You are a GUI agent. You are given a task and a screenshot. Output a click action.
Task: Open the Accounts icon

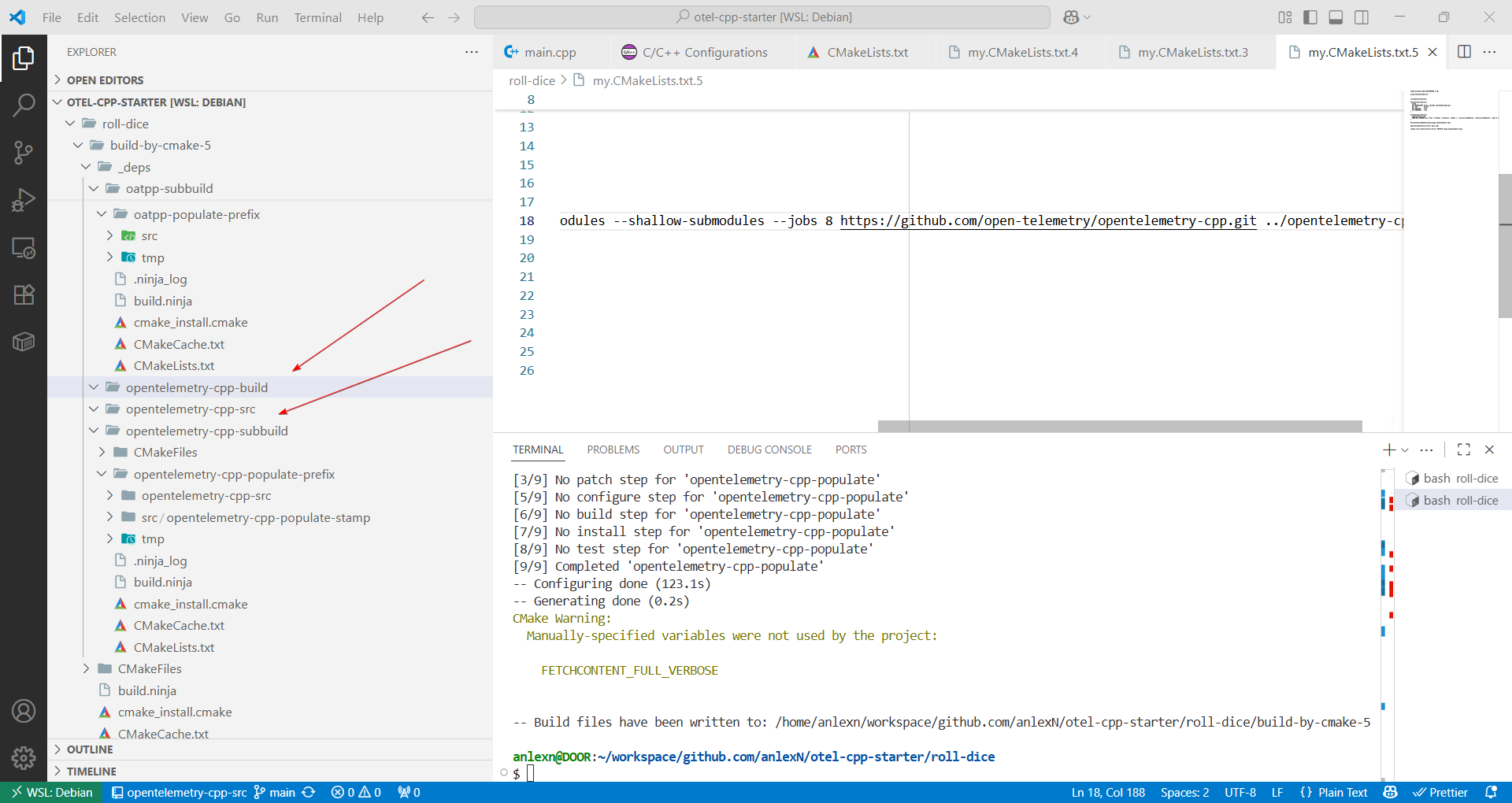(x=24, y=711)
